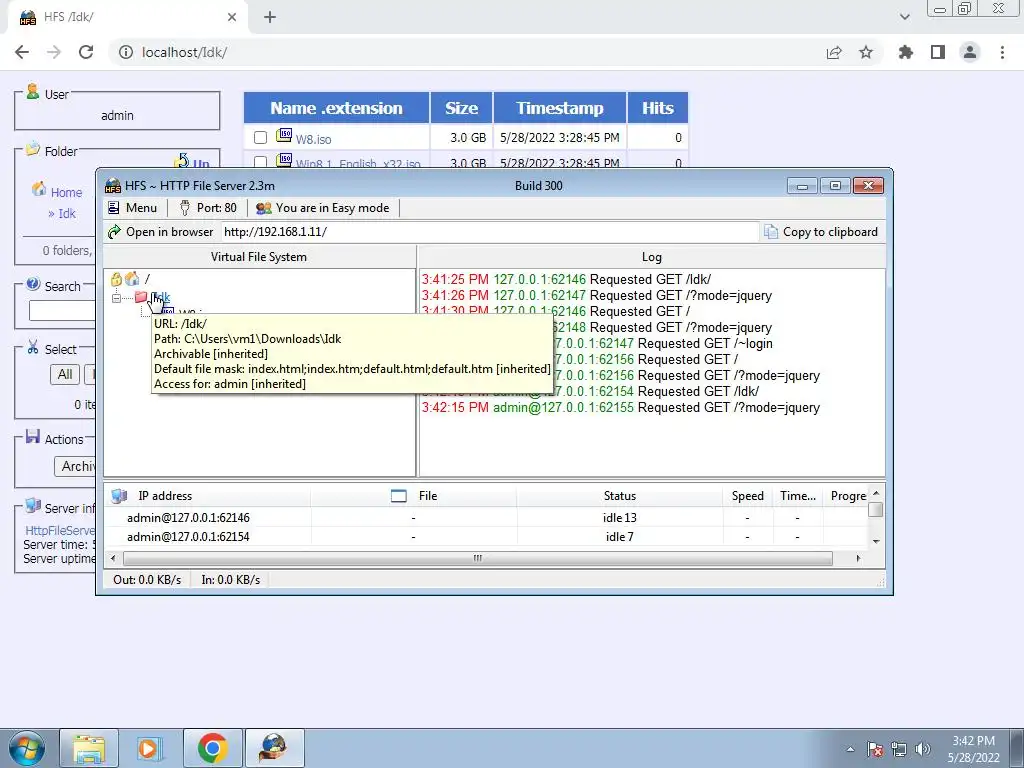Screen dimensions: 1024x768
Task: Tick the checkbox for Win8.1_English_x32.iso
Action: pos(261,161)
